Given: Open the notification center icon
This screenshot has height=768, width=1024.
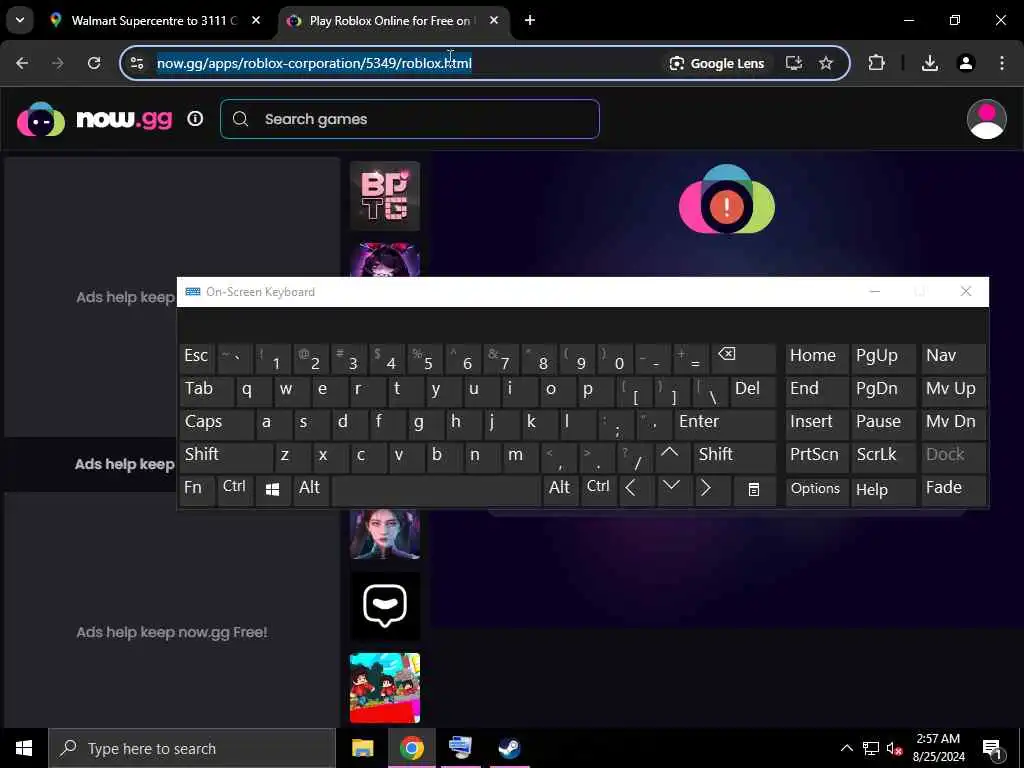Looking at the screenshot, I should [993, 749].
